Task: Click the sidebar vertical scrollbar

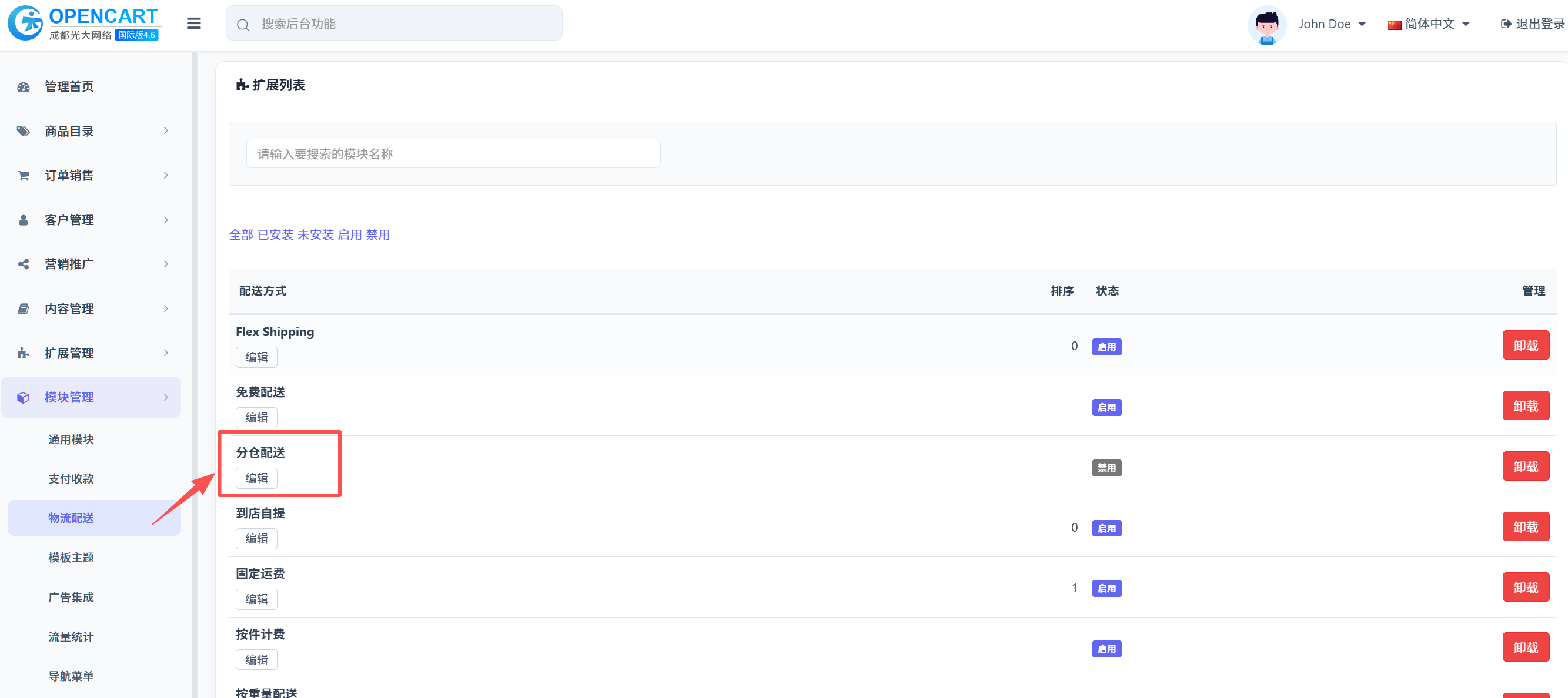Action: click(194, 374)
